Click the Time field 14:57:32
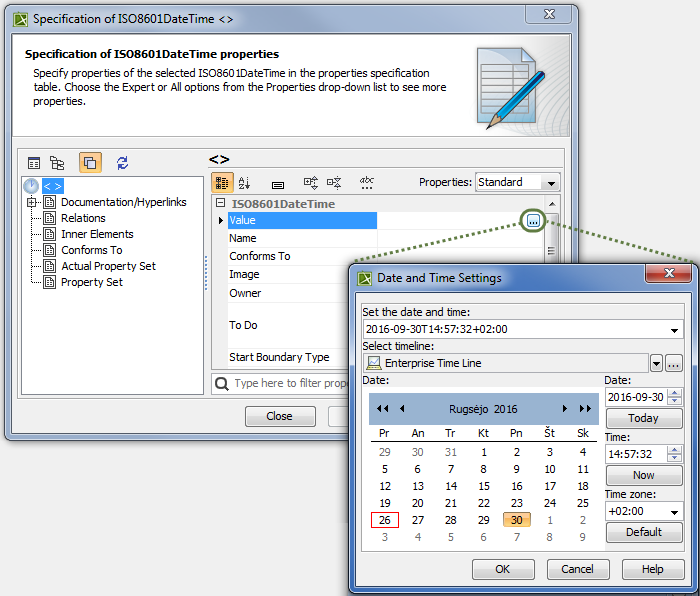 [636, 454]
